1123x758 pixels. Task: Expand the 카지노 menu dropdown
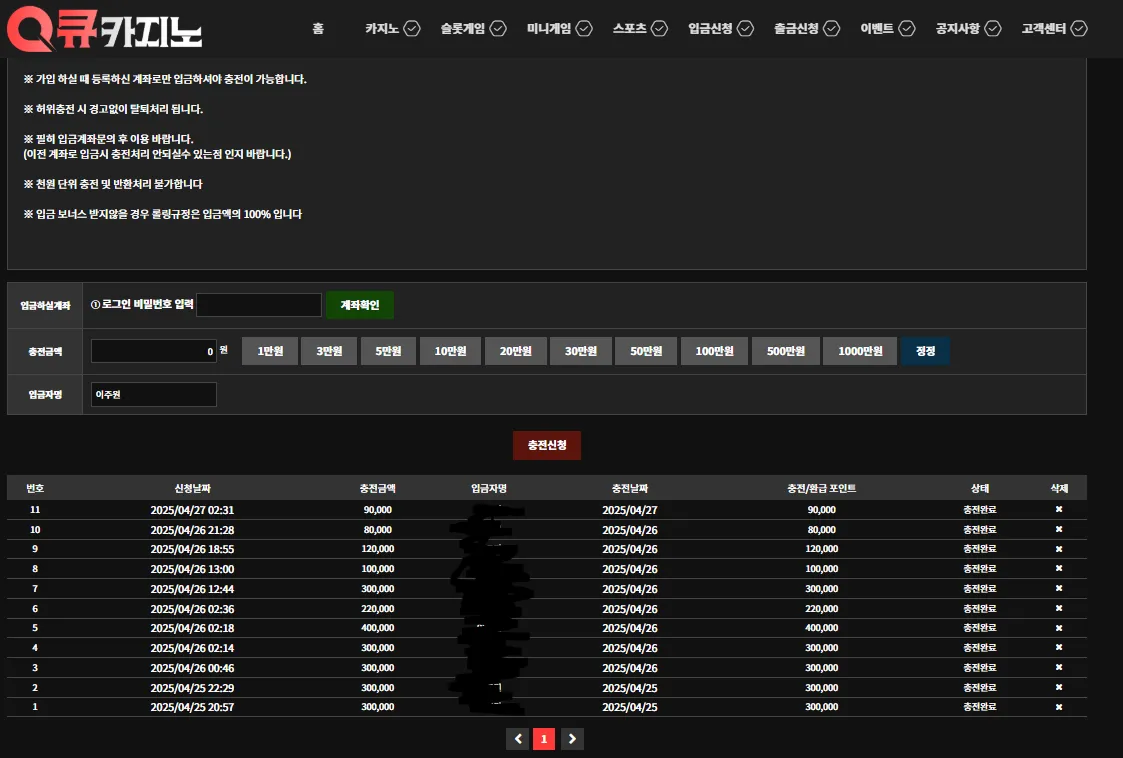(x=412, y=29)
